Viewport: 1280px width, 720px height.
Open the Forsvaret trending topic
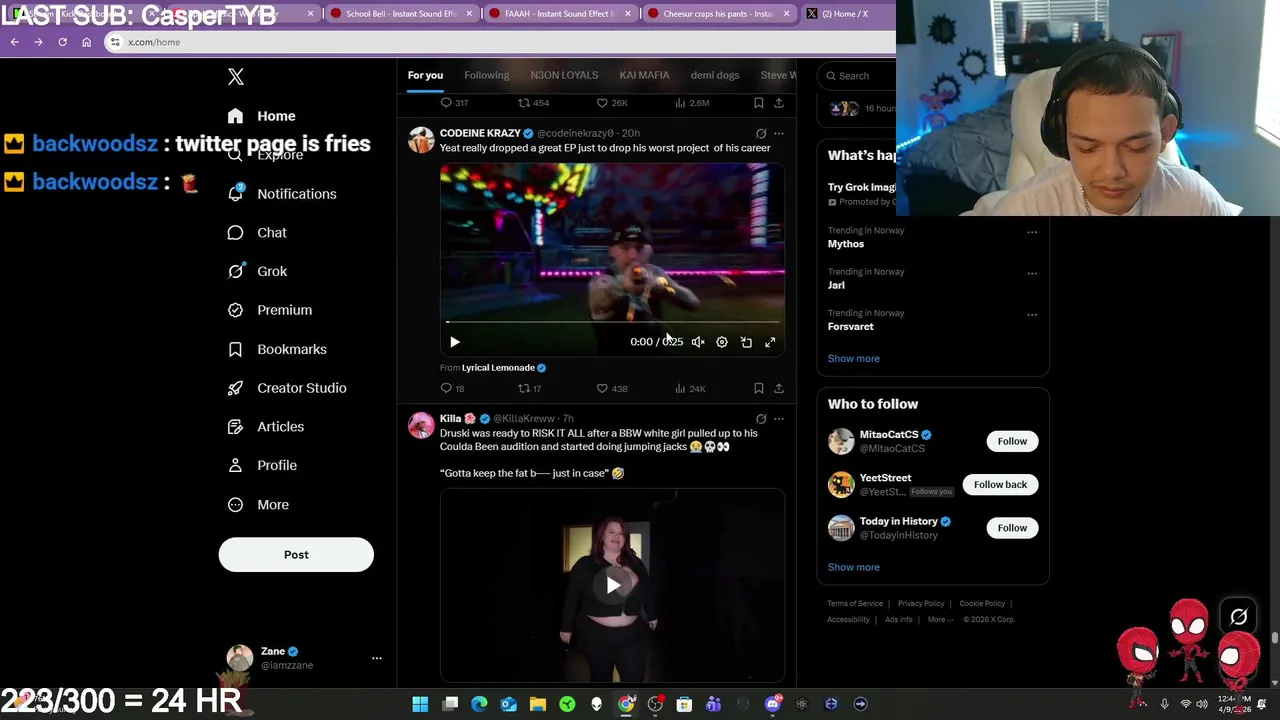pos(850,327)
